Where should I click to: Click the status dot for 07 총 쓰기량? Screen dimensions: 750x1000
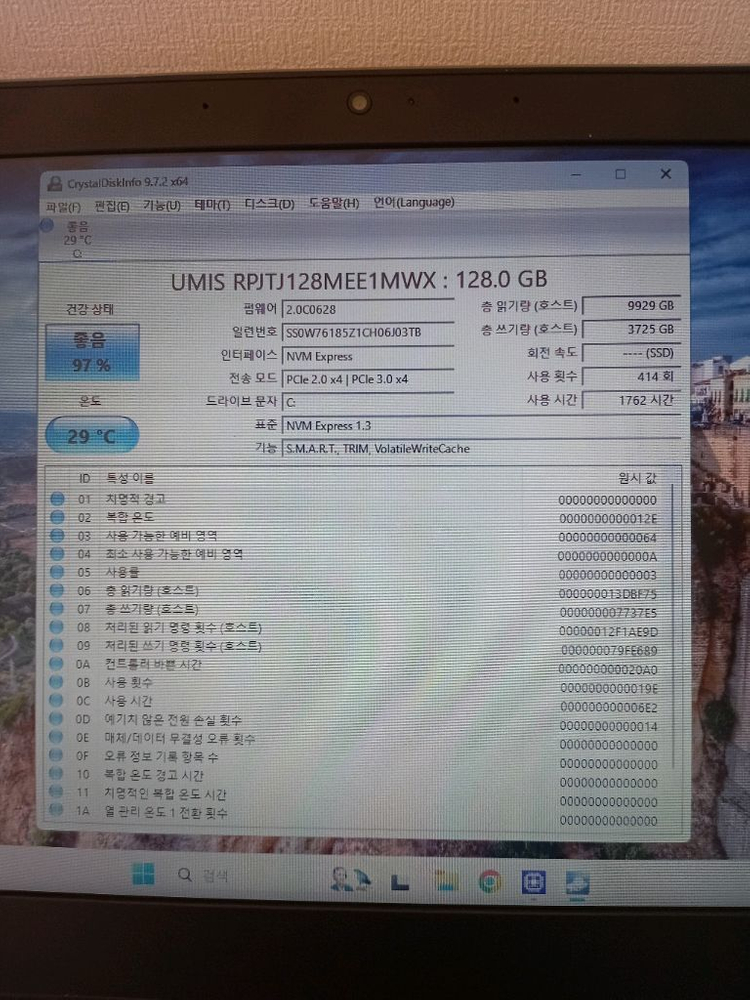click(57, 609)
